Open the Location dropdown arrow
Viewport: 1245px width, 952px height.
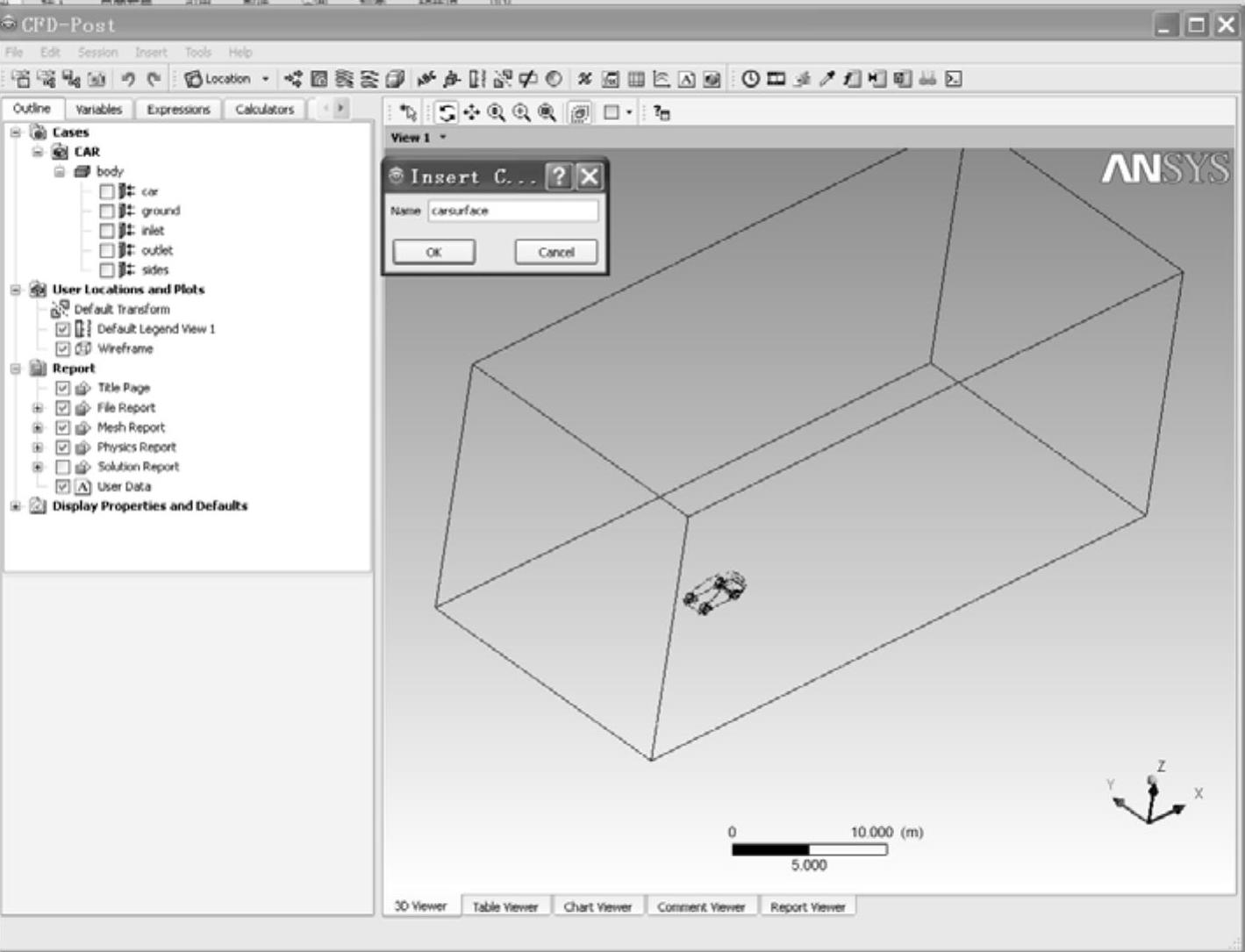266,79
